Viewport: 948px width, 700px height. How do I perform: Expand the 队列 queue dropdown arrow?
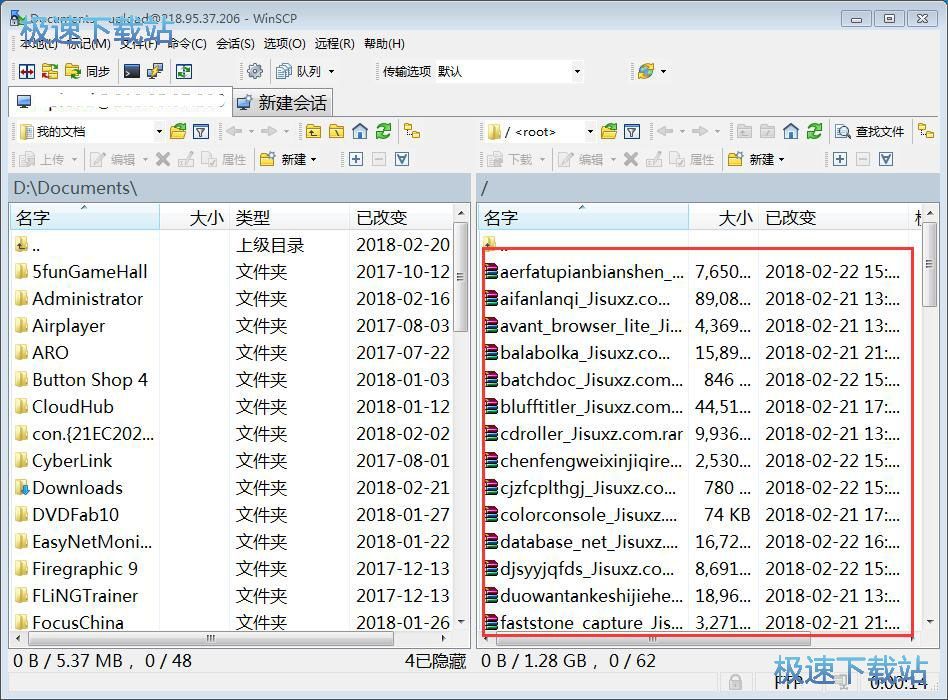[x=331, y=71]
